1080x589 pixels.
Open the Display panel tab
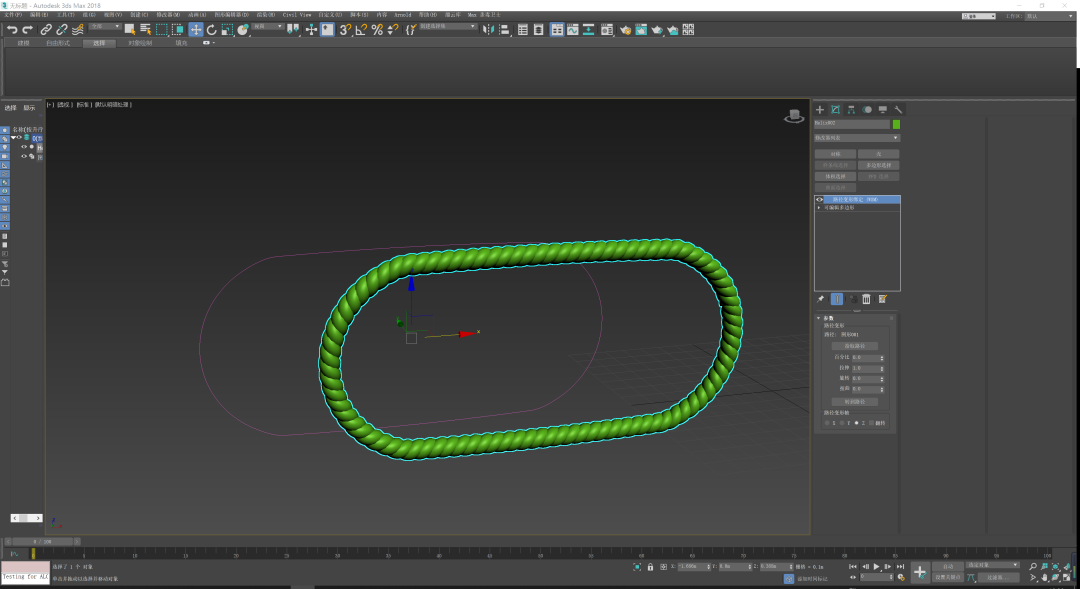pos(882,110)
